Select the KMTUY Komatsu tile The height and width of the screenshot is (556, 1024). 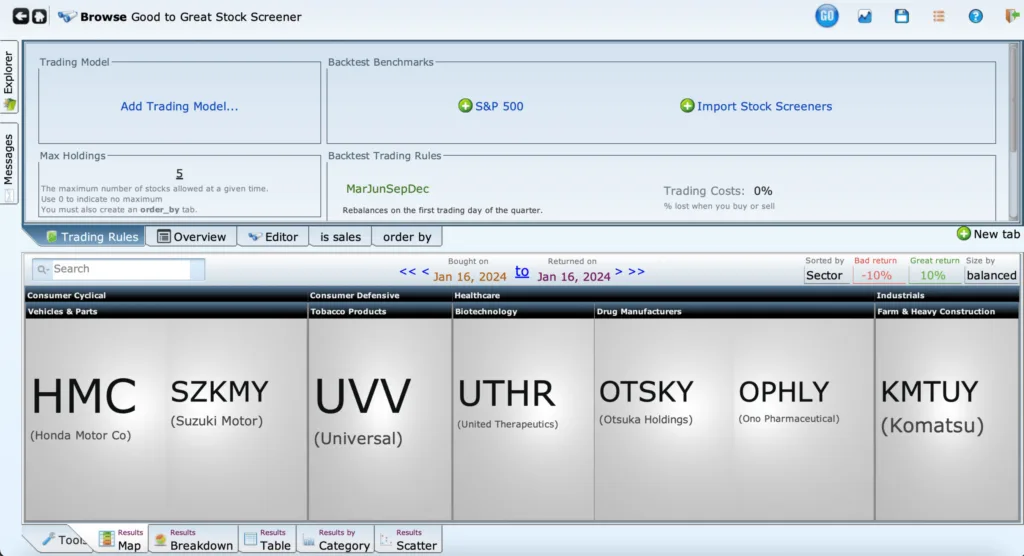947,418
